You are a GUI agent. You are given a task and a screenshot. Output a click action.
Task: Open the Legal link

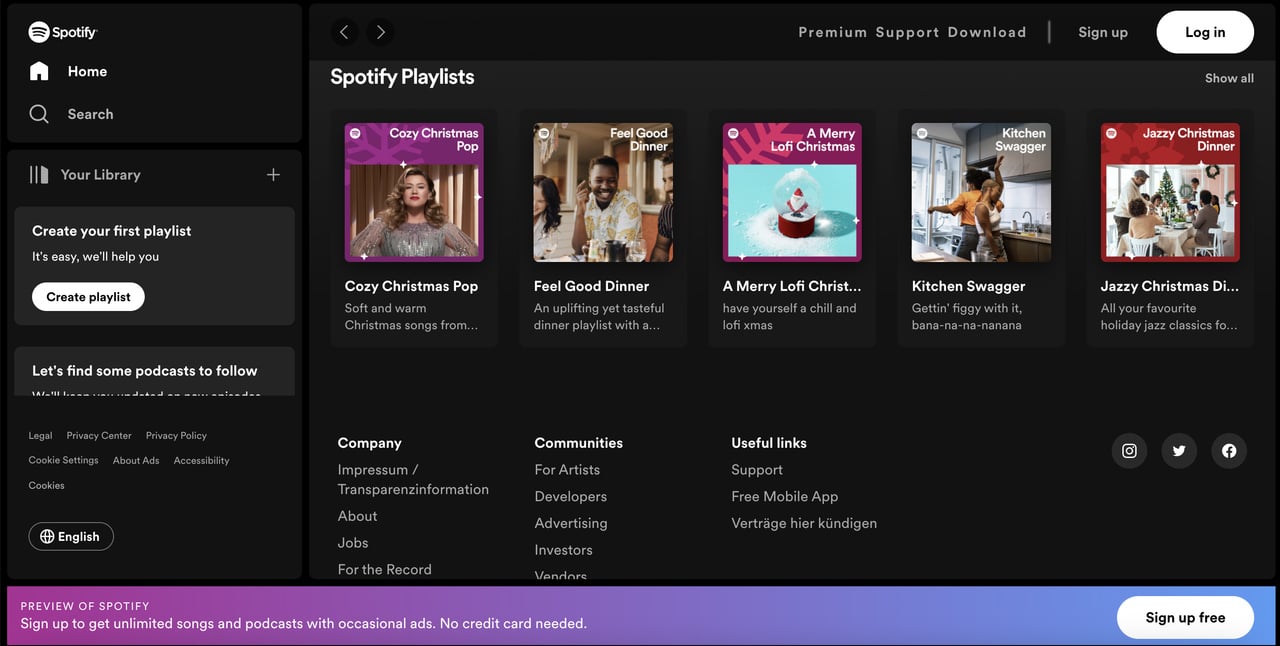(40, 436)
